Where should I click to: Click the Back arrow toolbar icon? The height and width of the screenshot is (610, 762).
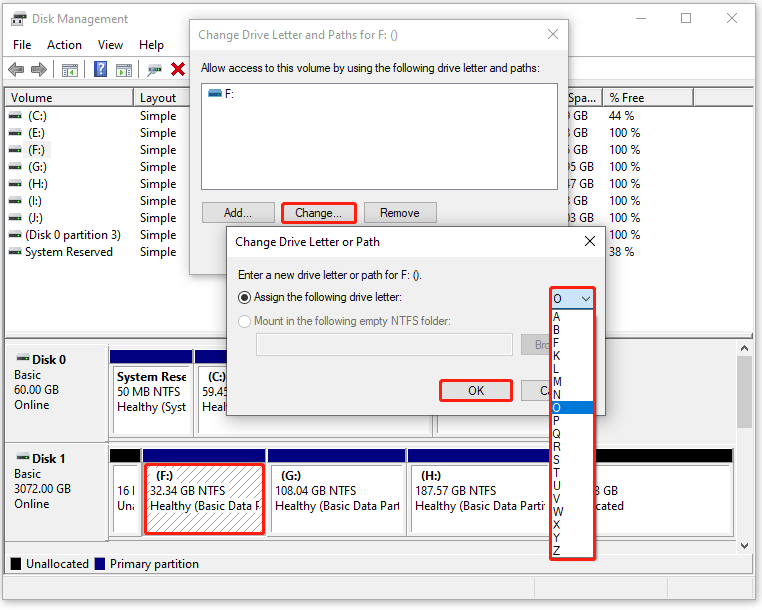click(16, 70)
